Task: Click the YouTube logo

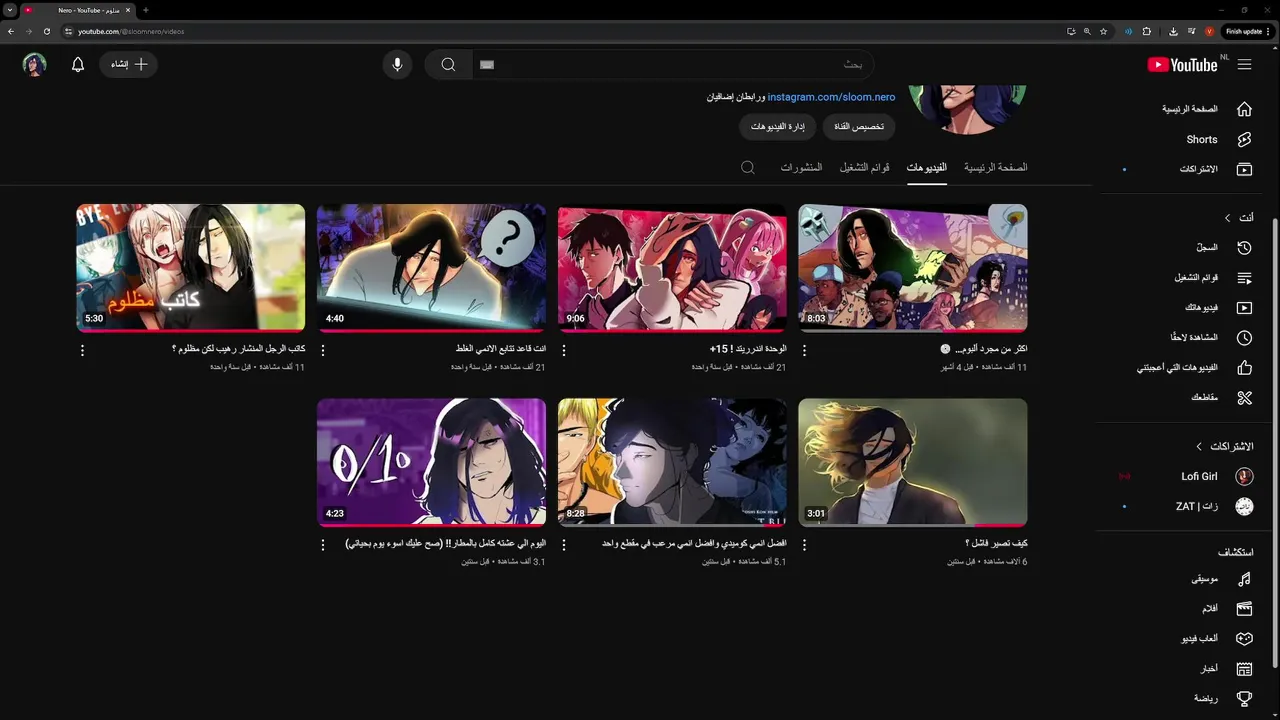Action: click(x=1183, y=64)
